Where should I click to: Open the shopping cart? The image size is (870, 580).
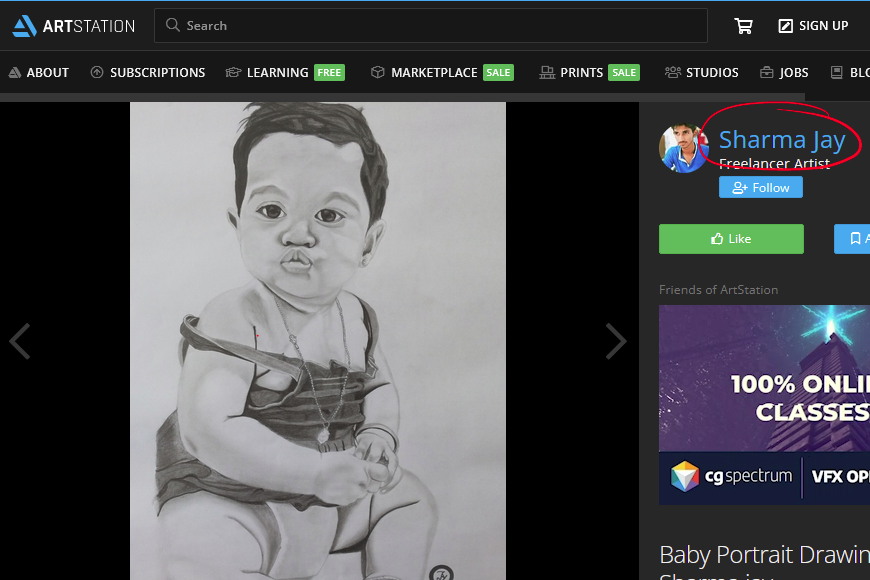[x=743, y=26]
